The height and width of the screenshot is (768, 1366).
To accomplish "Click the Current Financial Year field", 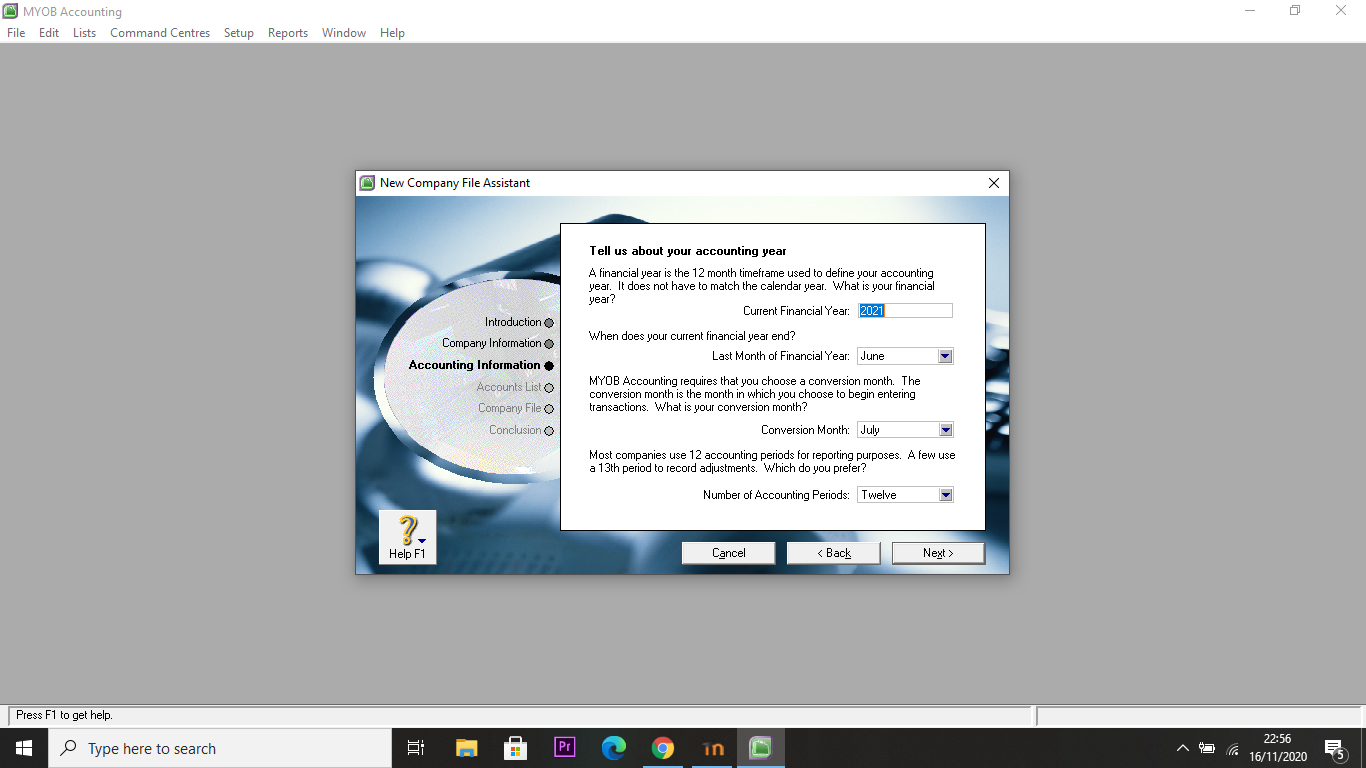I will tap(905, 311).
